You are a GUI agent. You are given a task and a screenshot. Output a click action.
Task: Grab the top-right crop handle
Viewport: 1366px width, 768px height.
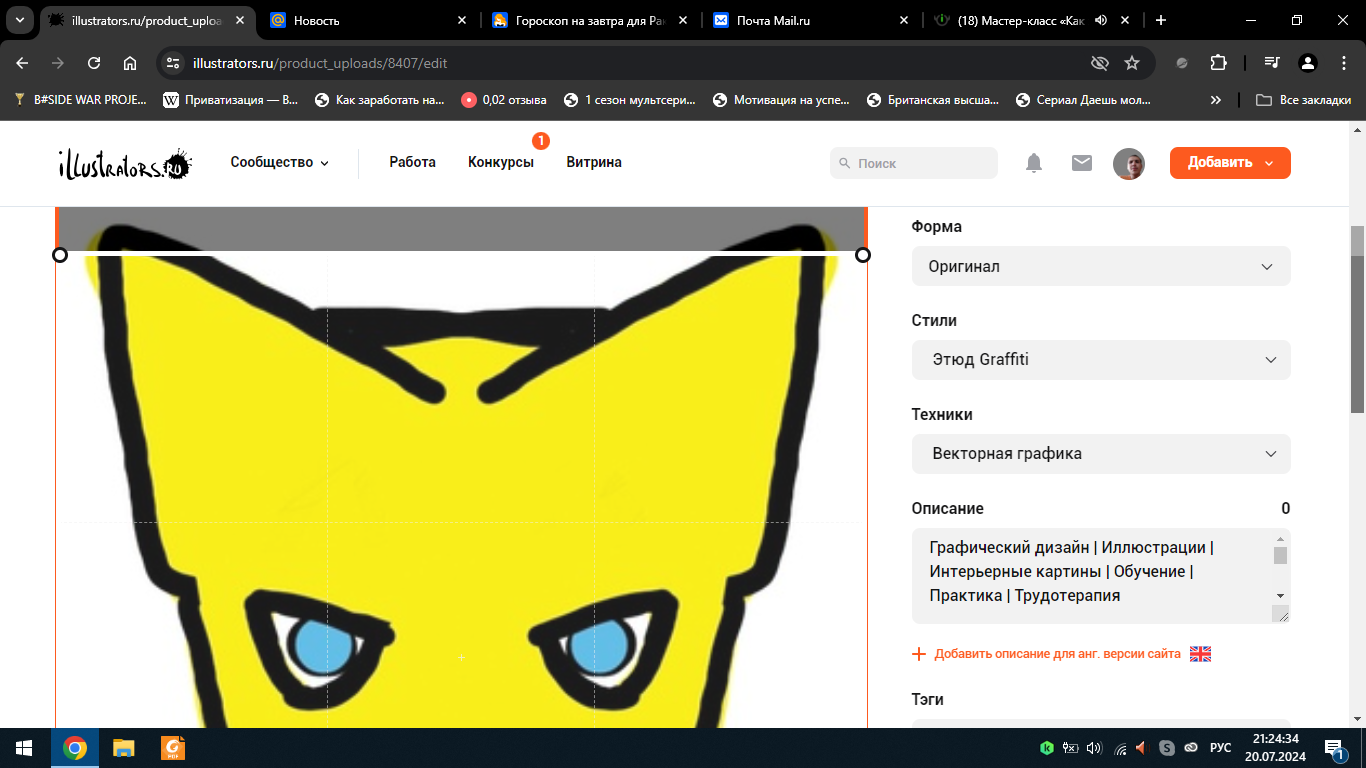[863, 255]
